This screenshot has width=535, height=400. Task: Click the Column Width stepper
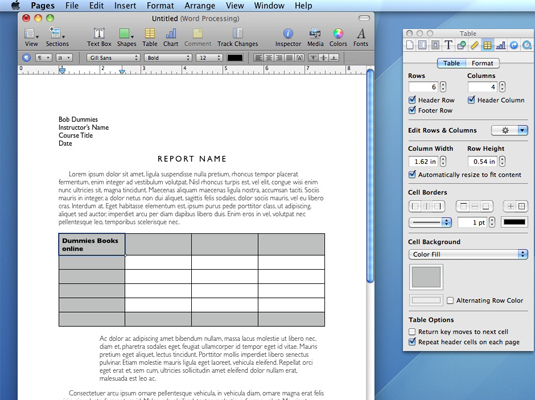443,161
